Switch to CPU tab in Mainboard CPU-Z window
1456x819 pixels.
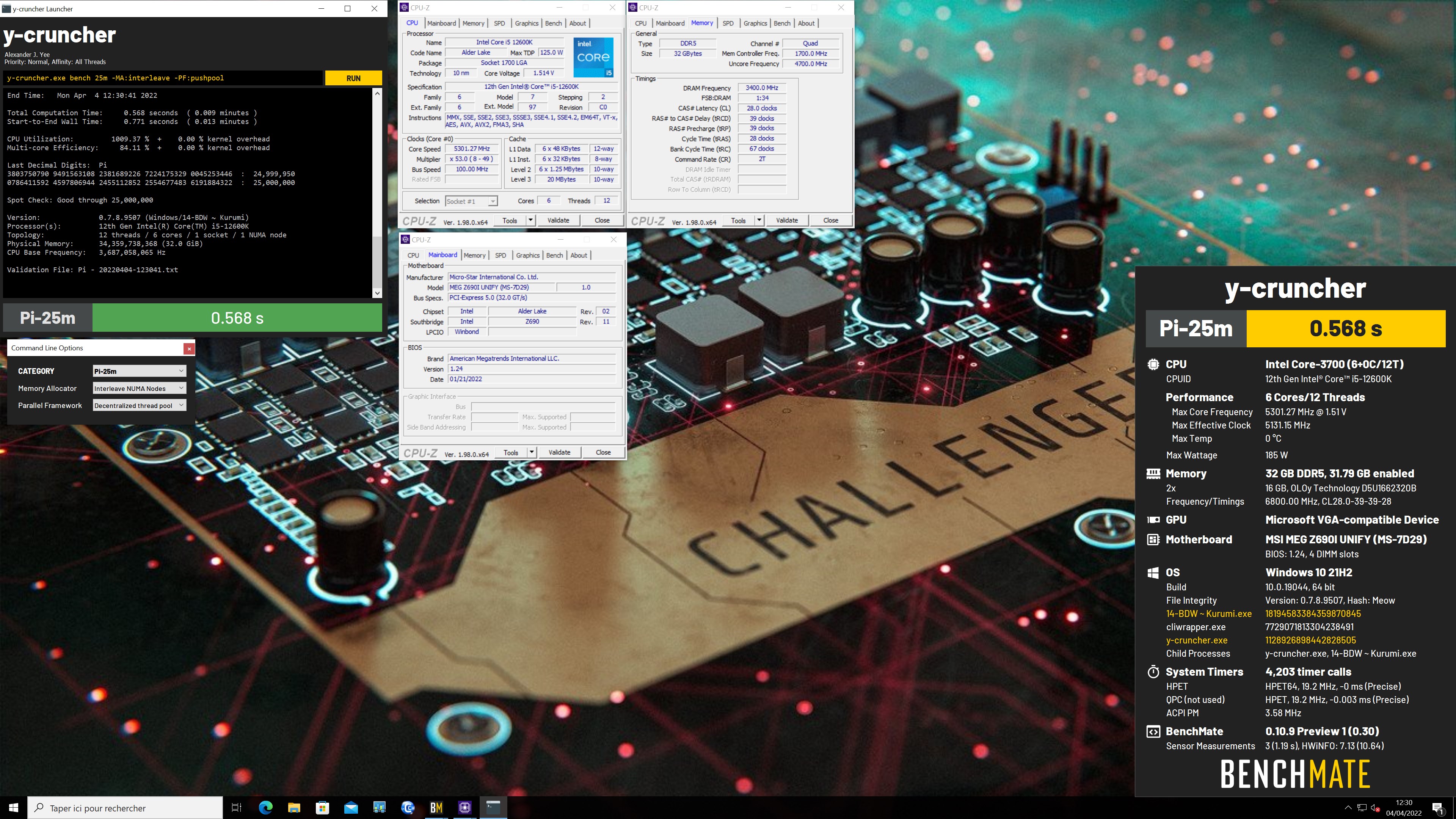tap(414, 256)
